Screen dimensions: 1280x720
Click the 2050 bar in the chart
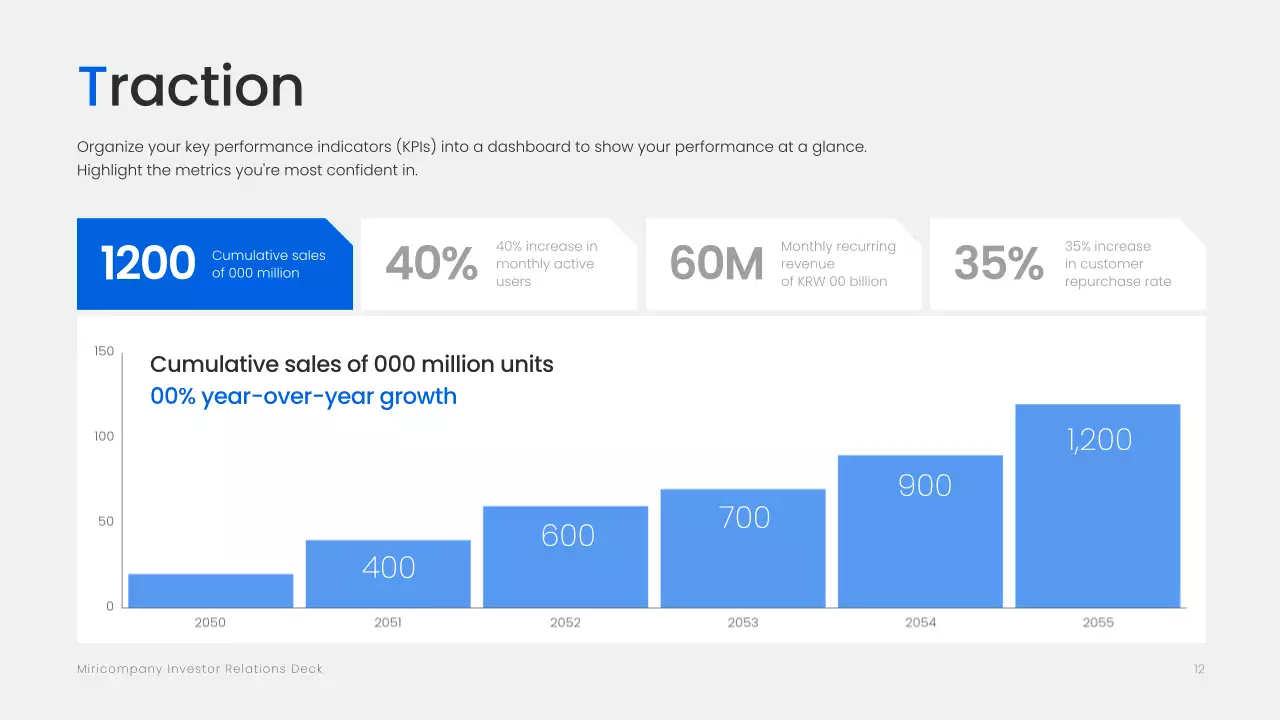tap(210, 588)
